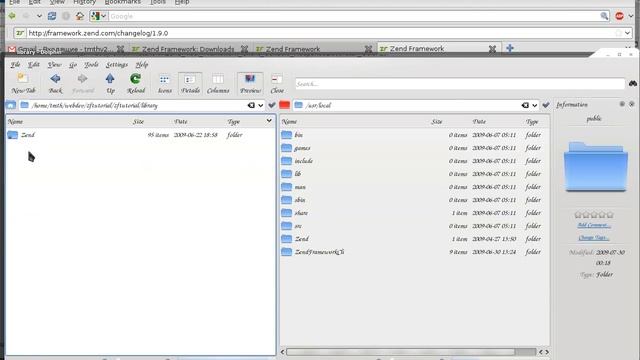Click Change Tags link in Information panel
This screenshot has height=360, width=640.
(594, 238)
